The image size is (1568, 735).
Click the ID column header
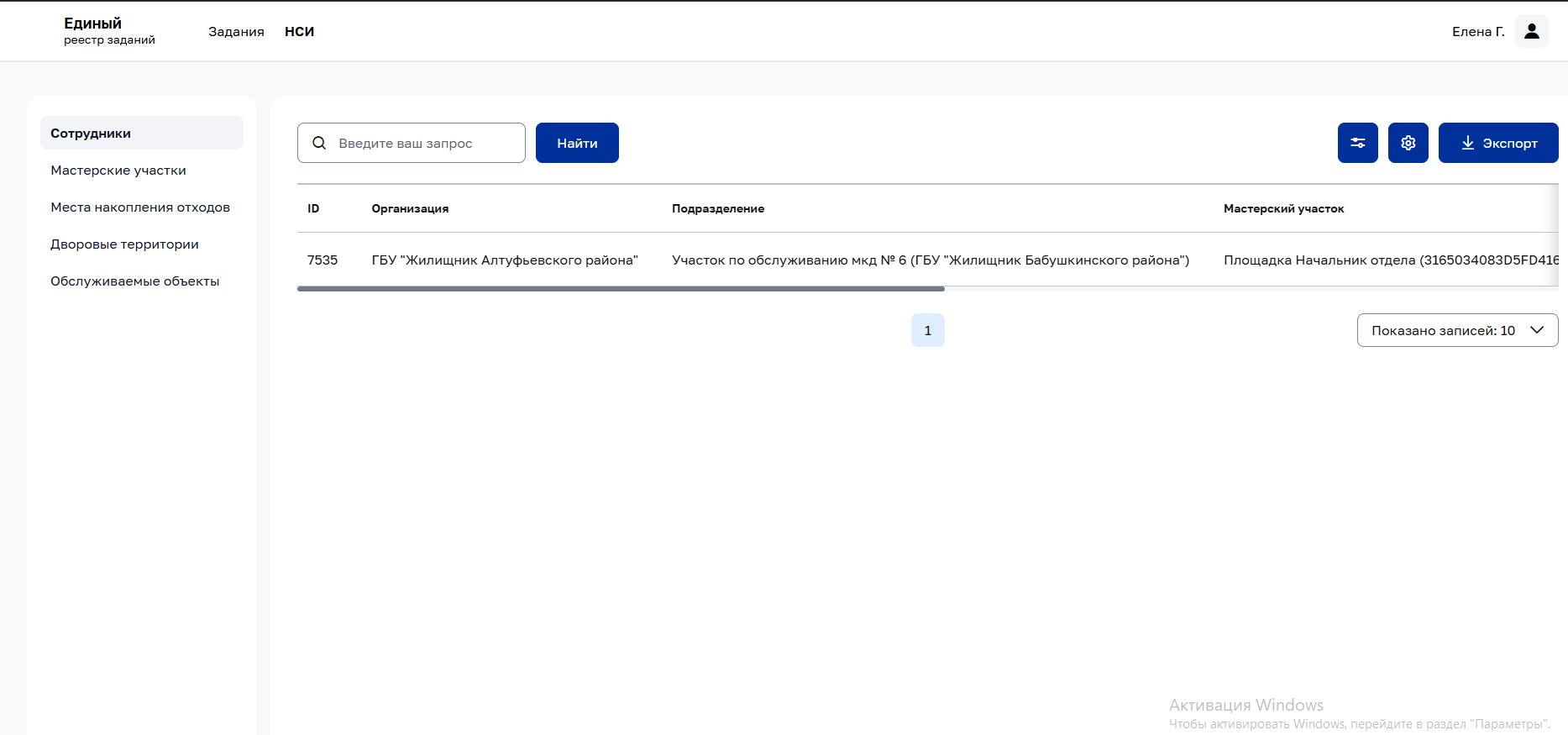313,208
